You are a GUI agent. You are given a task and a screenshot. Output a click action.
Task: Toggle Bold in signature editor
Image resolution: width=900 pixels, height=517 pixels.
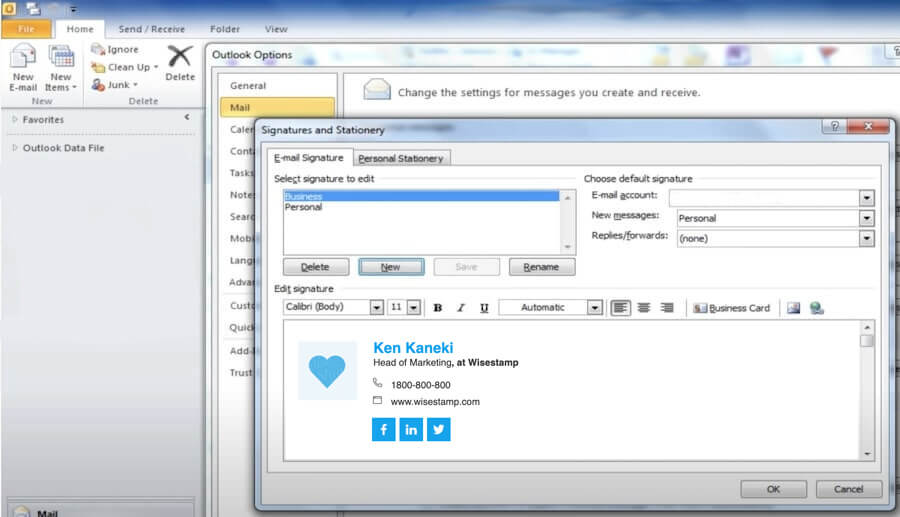point(437,308)
